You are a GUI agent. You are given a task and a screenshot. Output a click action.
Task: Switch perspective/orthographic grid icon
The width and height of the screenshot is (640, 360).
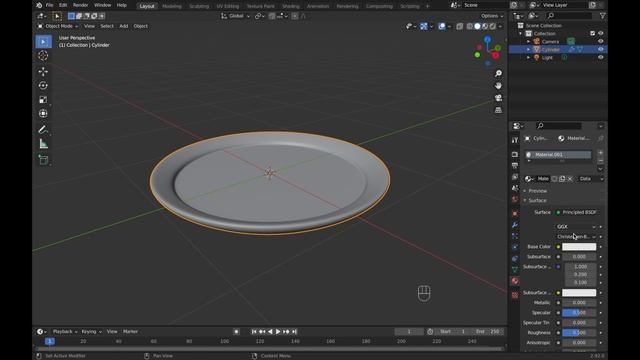[x=498, y=110]
